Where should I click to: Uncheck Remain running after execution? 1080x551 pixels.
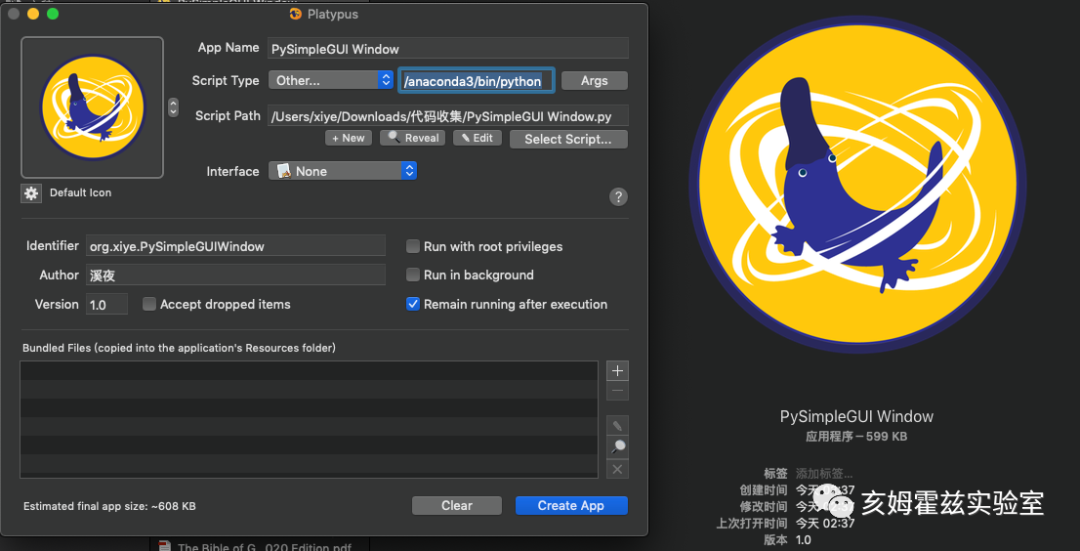click(413, 304)
